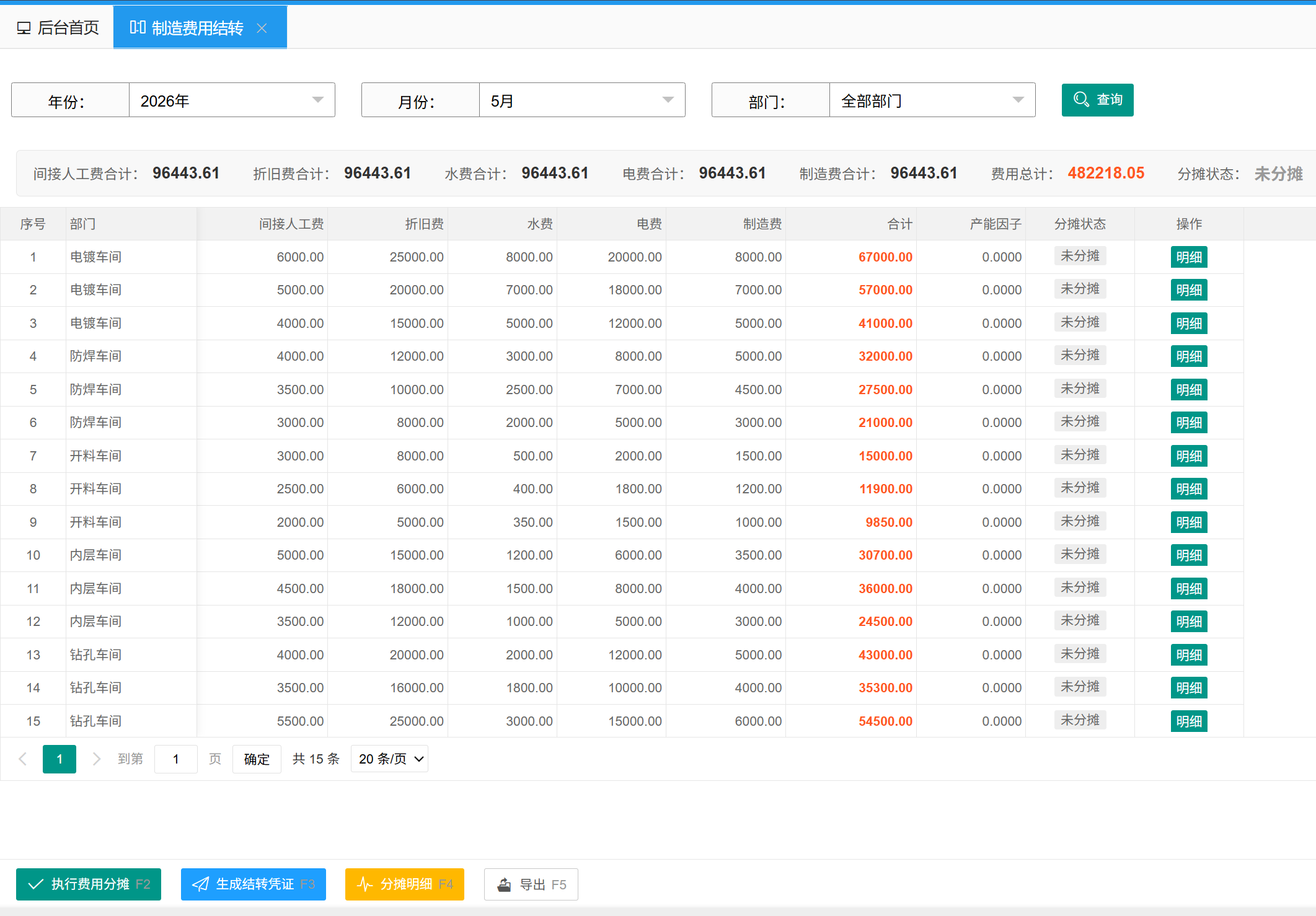This screenshot has height=916, width=1316.
Task: Click the paper plane icon on 生成结转凭证
Action: click(200, 884)
